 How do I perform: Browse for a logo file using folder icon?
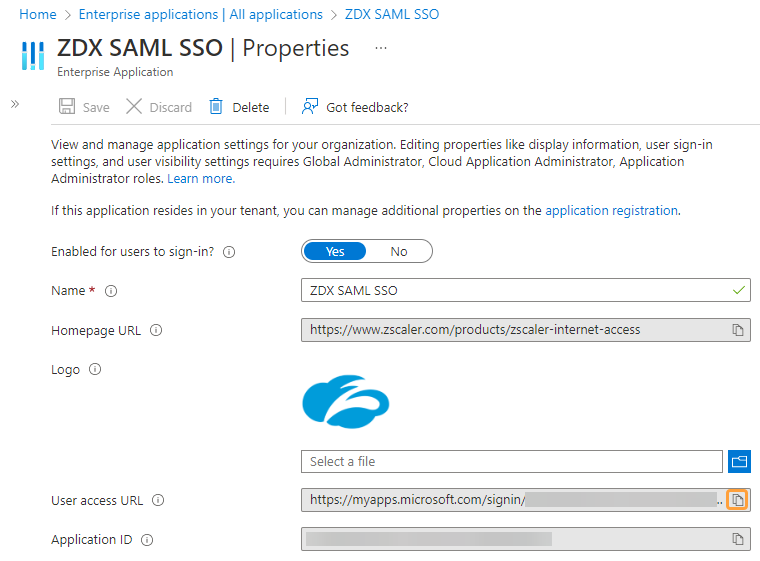tap(739, 461)
